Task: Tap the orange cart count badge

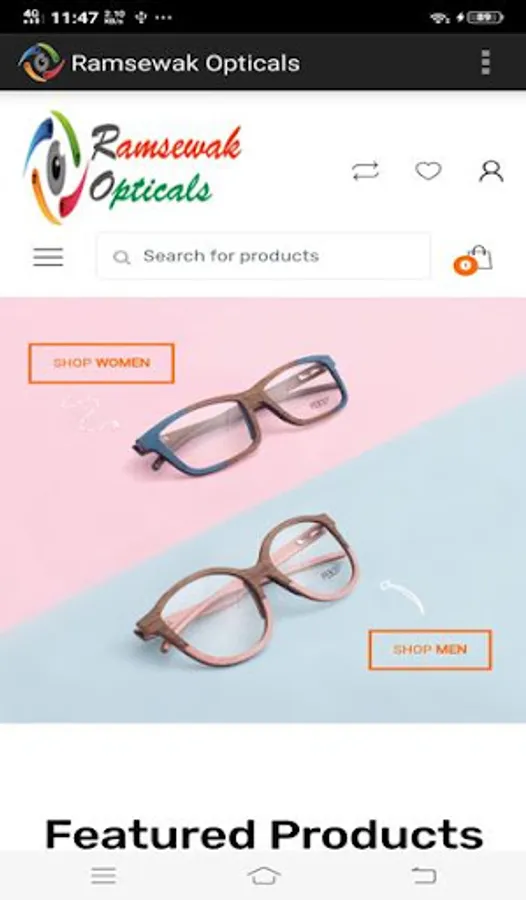Action: pos(465,265)
